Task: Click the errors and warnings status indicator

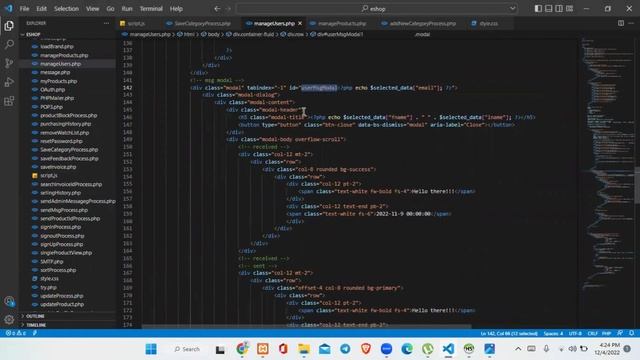Action: pyautogui.click(x=16, y=333)
